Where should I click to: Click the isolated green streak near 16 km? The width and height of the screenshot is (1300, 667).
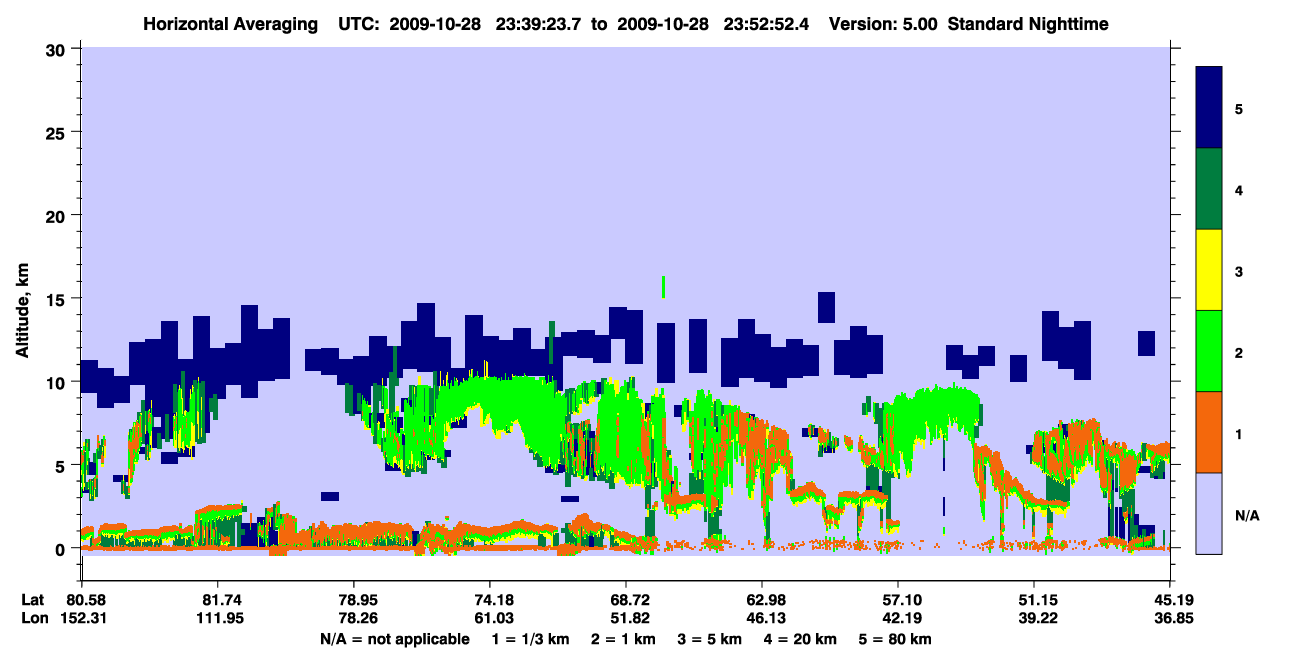coord(663,287)
